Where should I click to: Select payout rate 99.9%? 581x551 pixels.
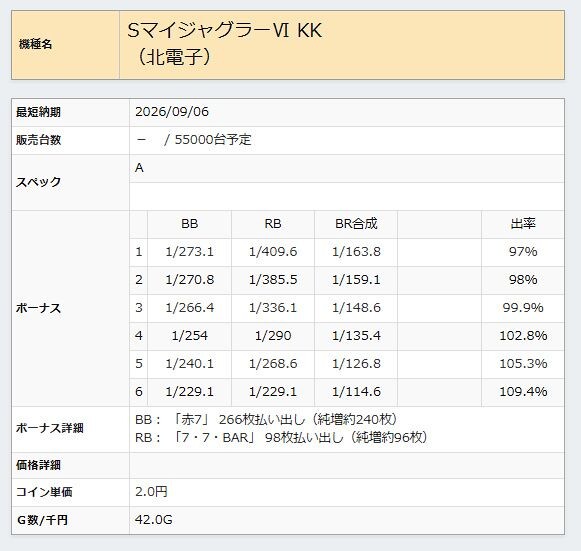tap(523, 308)
